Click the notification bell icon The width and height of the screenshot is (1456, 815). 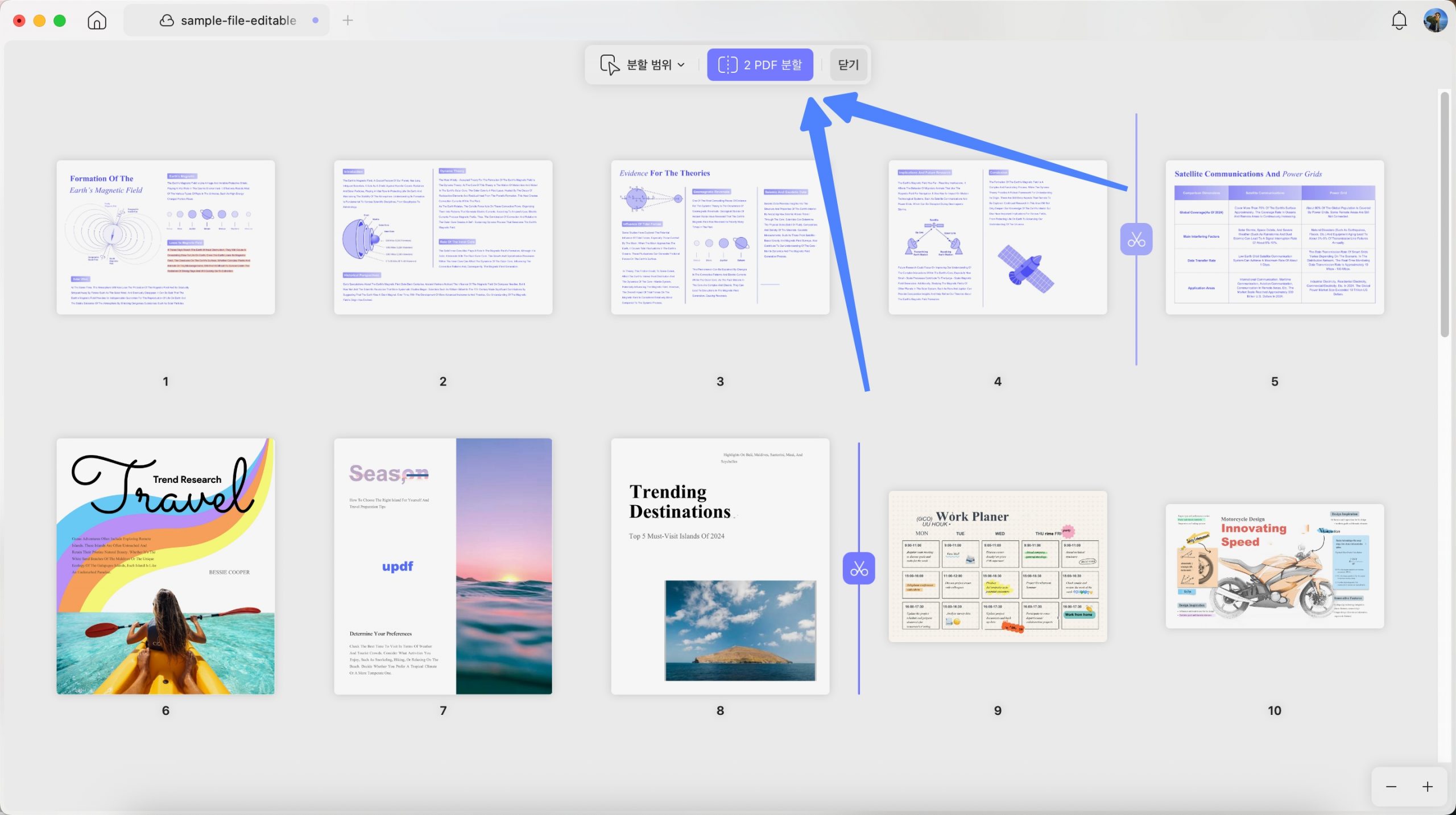coord(1399,21)
